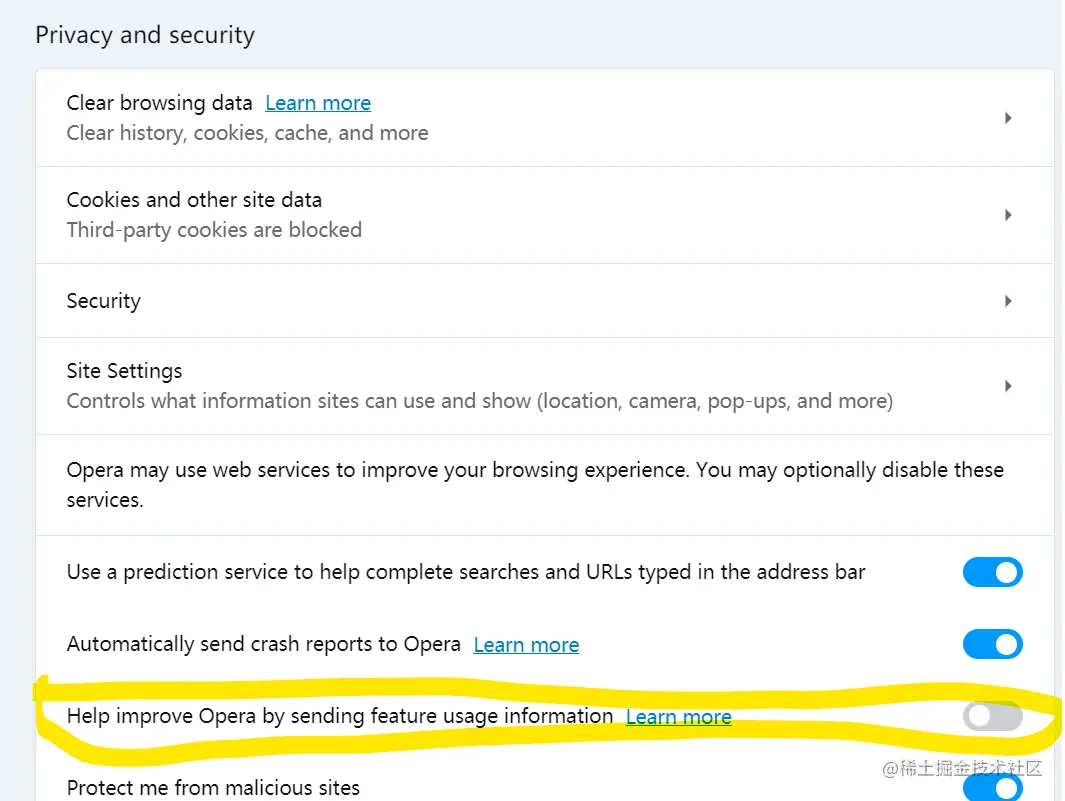The width and height of the screenshot is (1065, 801).
Task: Expand the Clear browsing data arrow
Action: coord(1008,118)
